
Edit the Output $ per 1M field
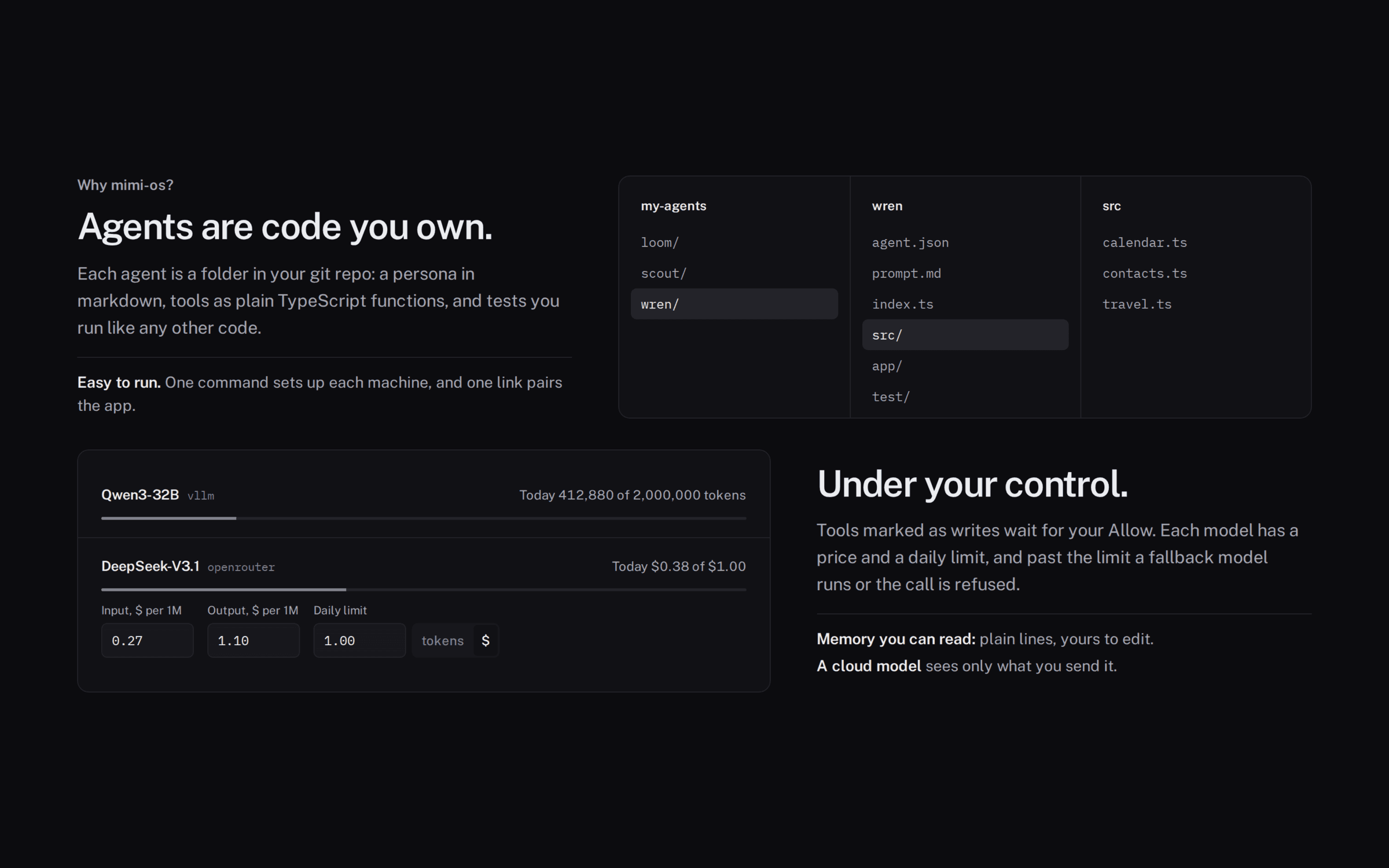click(x=253, y=641)
